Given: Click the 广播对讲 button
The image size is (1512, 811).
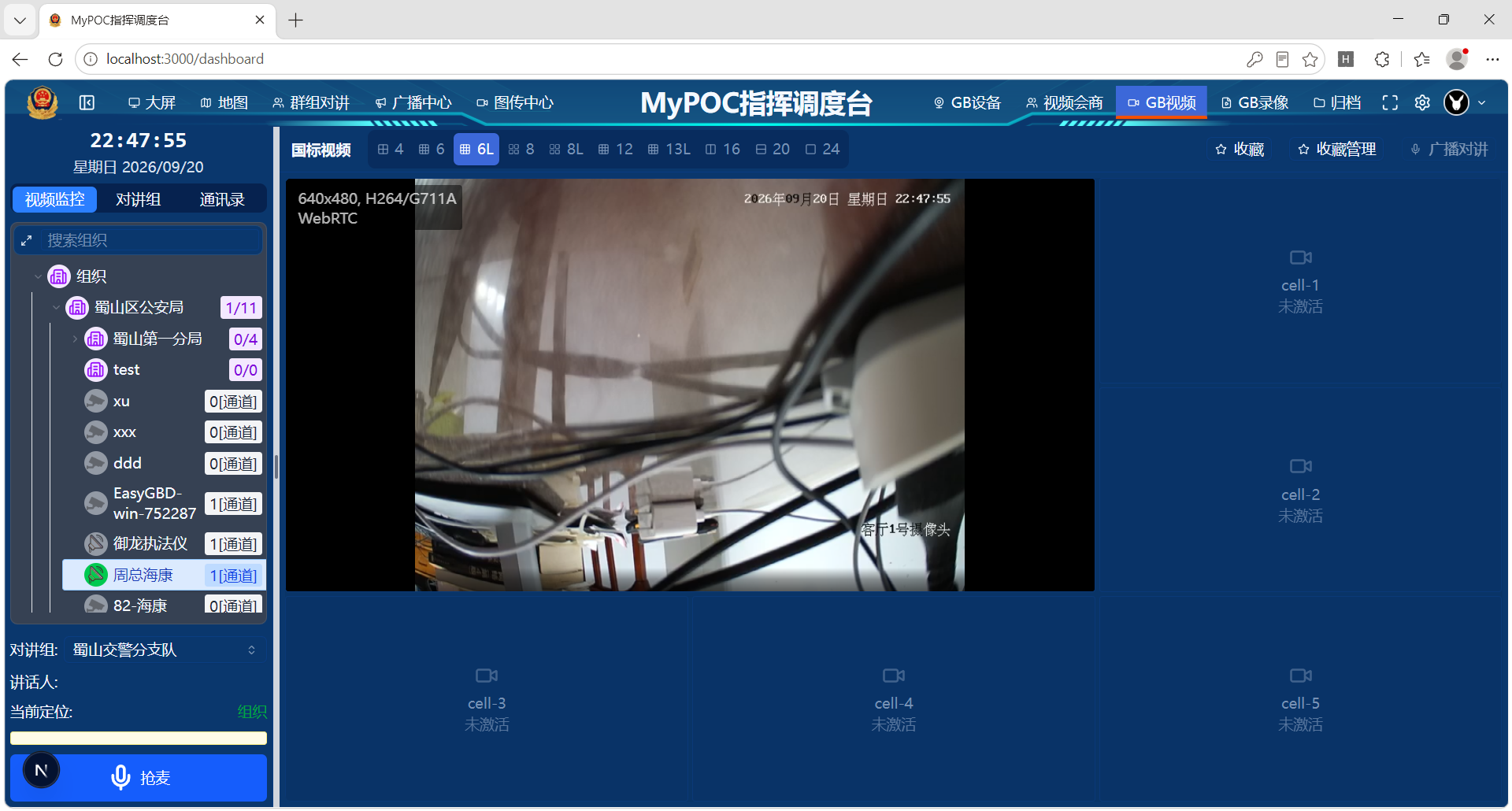Looking at the screenshot, I should [x=1450, y=149].
